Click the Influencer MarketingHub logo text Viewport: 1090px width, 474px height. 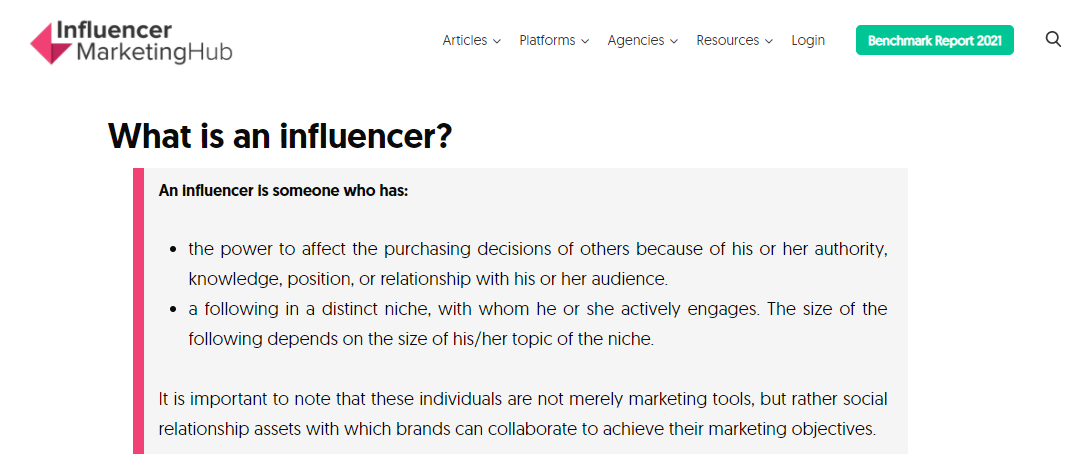pyautogui.click(x=150, y=42)
